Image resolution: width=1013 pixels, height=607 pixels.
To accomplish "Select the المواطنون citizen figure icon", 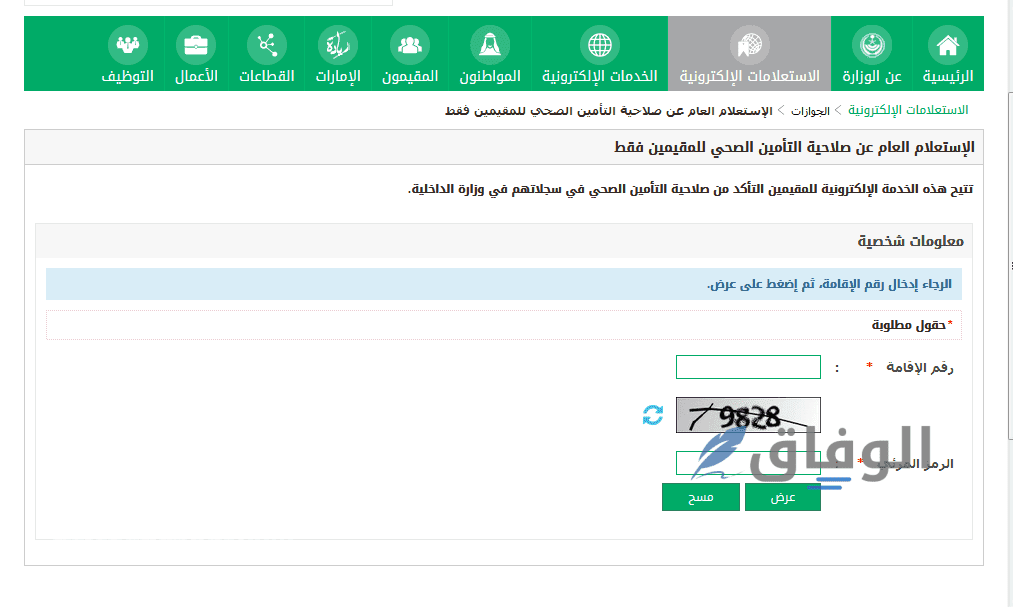I will pyautogui.click(x=490, y=45).
